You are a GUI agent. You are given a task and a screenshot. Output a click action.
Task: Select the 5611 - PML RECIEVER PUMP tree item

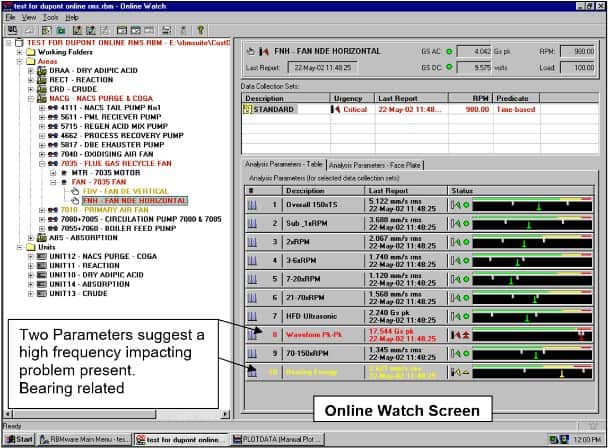tap(111, 117)
